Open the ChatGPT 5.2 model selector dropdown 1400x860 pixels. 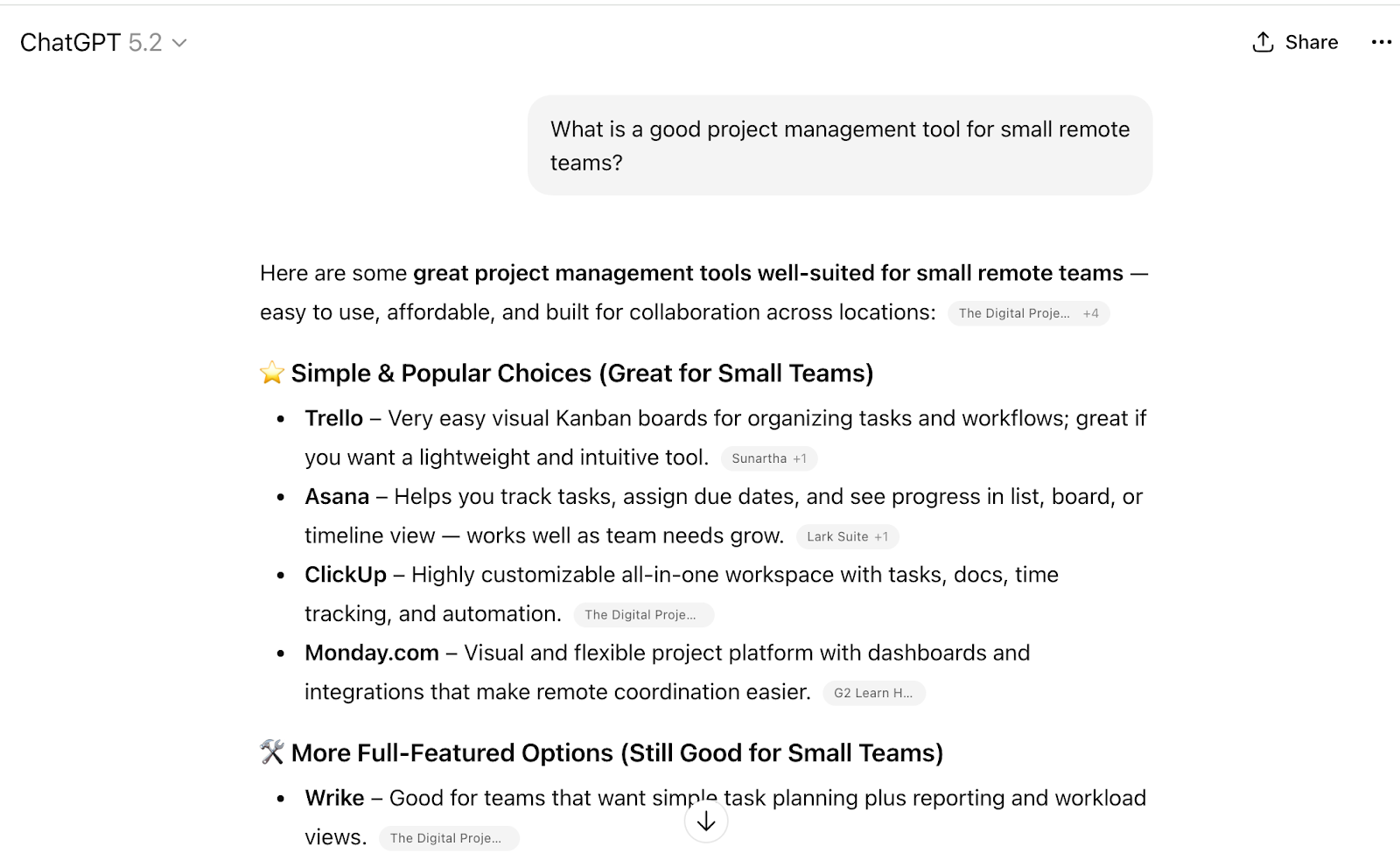(x=103, y=43)
